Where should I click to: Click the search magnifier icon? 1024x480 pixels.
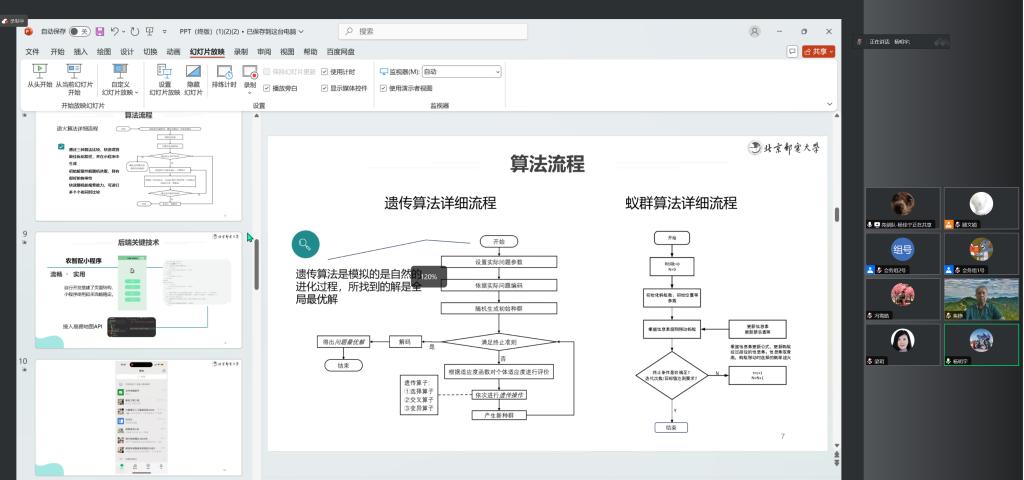tap(349, 31)
